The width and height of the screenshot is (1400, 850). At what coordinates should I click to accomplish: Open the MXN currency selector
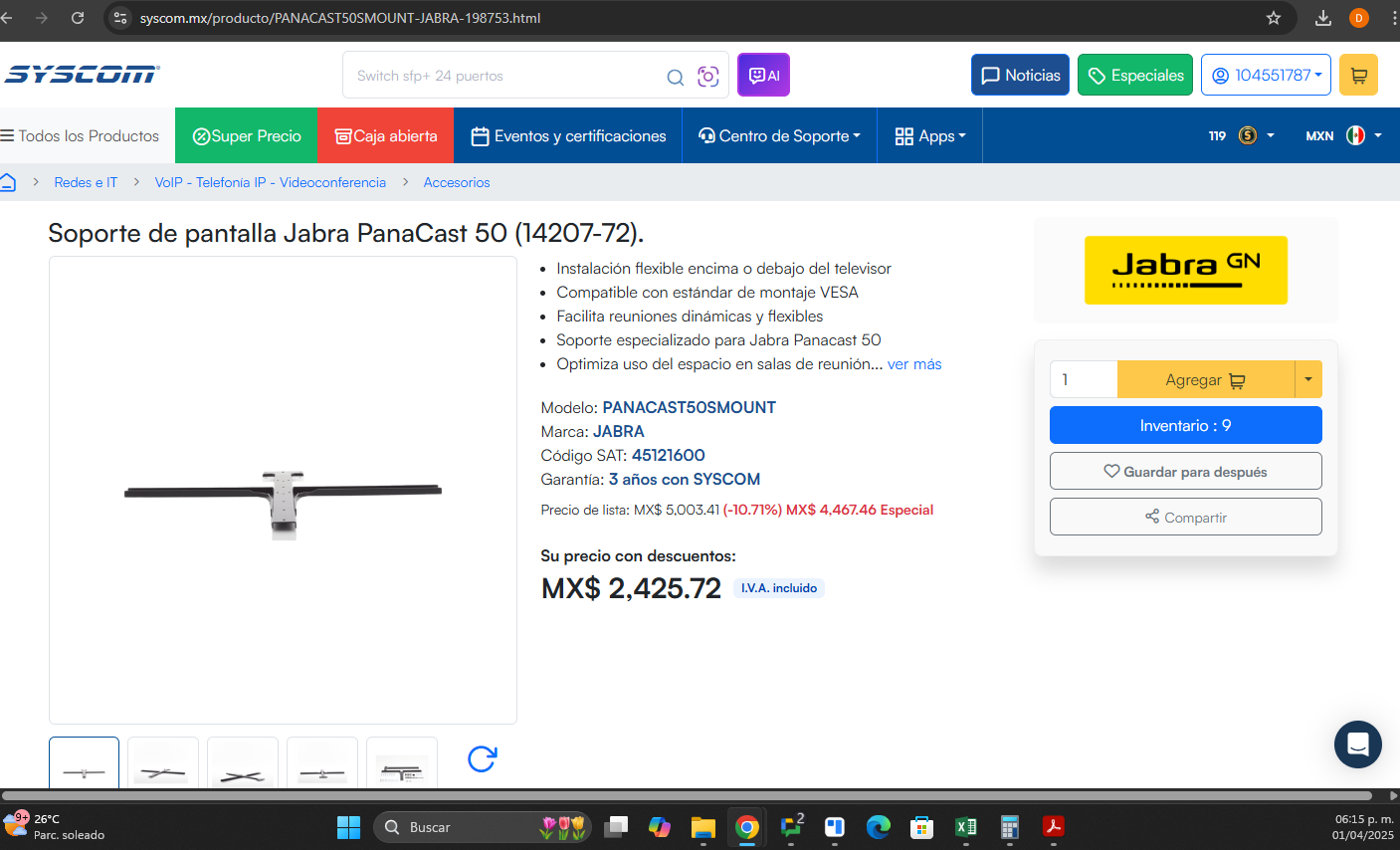coord(1343,135)
